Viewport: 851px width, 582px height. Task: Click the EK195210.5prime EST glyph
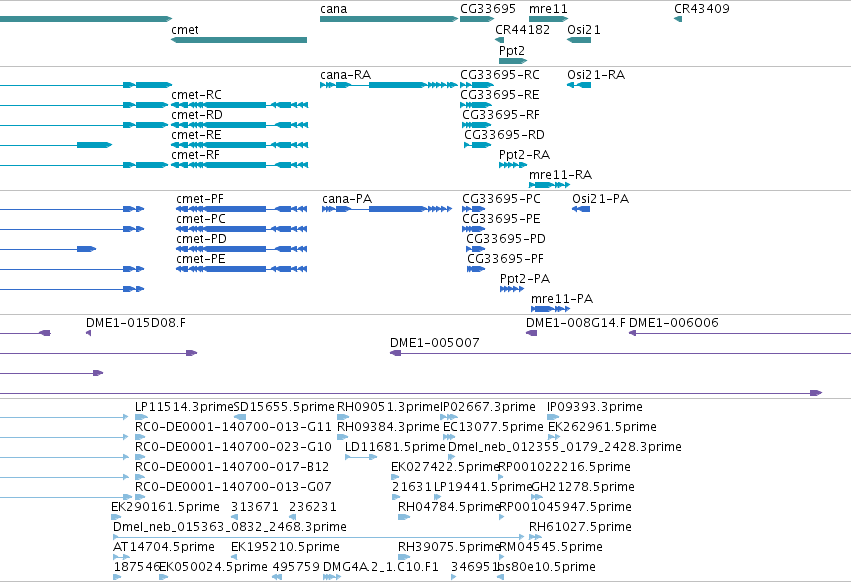tap(235, 557)
